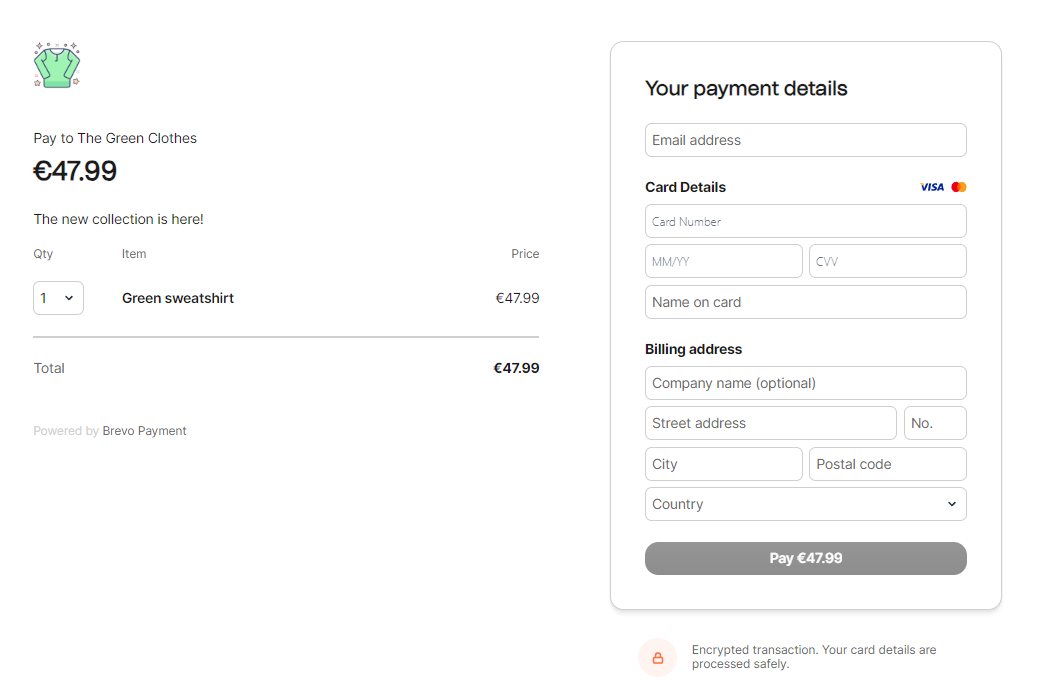Select the Street address field
This screenshot has height=700, width=1040.
[x=771, y=423]
